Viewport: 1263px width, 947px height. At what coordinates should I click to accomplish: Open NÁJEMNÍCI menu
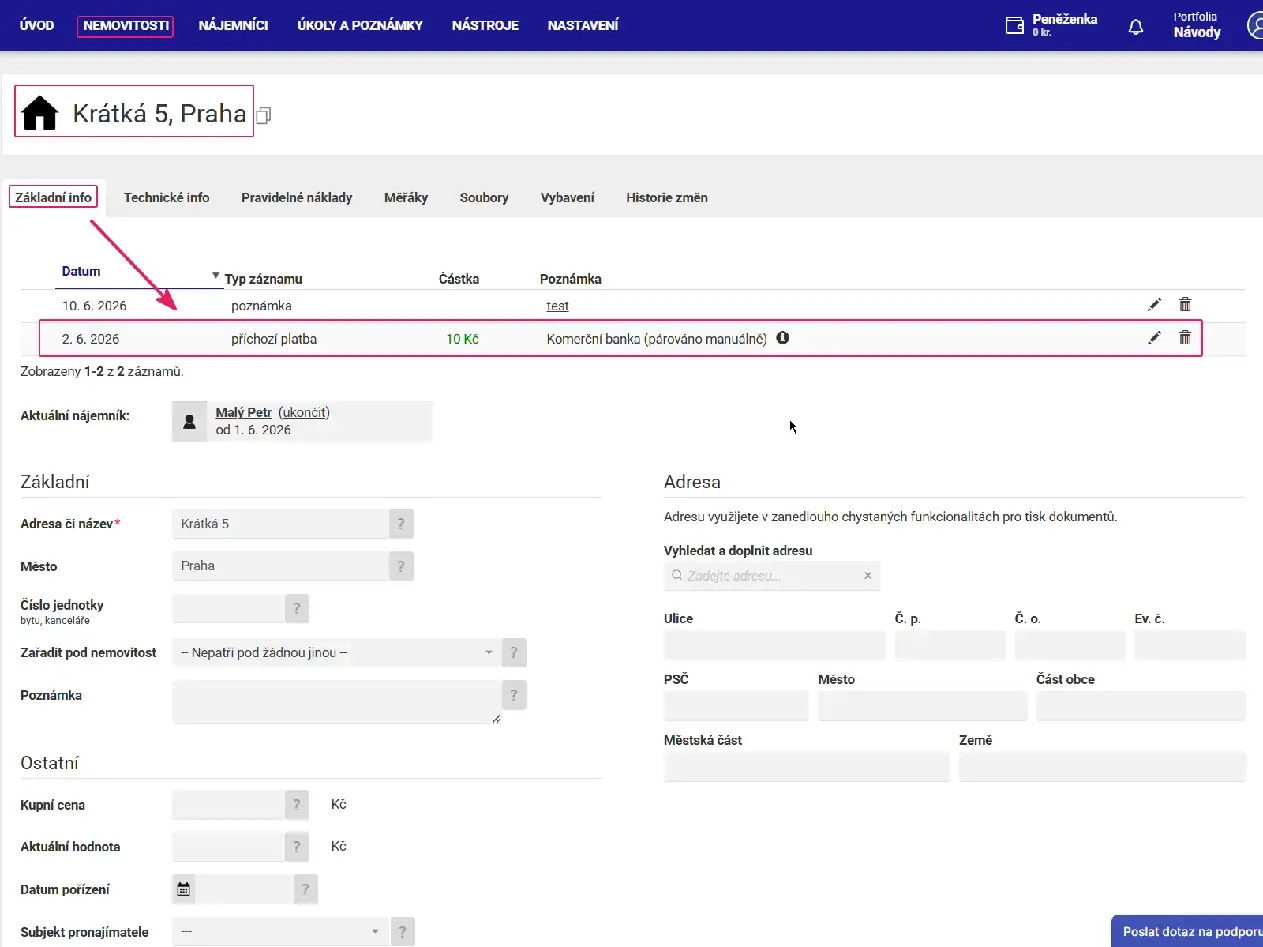[x=234, y=26]
